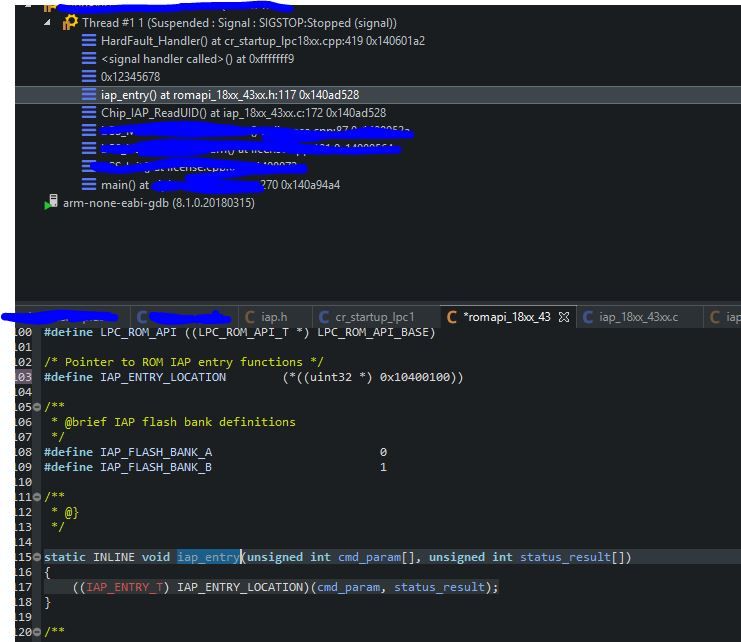Activate the *romapi_18xx_43 editor tab
The width and height of the screenshot is (741, 642).
(x=506, y=317)
